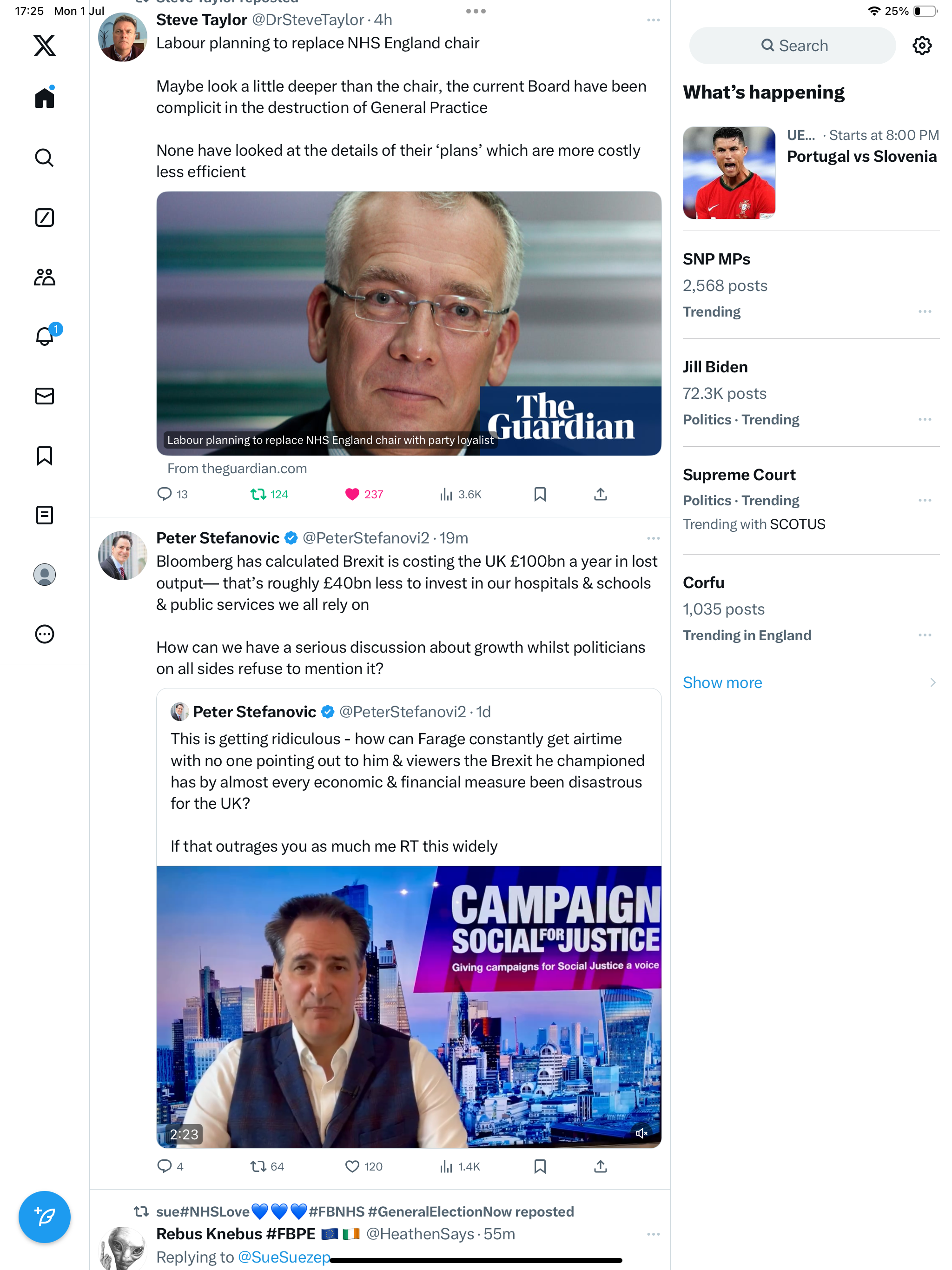Unmute the Campaign for Social Justice video
This screenshot has height=1270, width=952.
point(641,1133)
